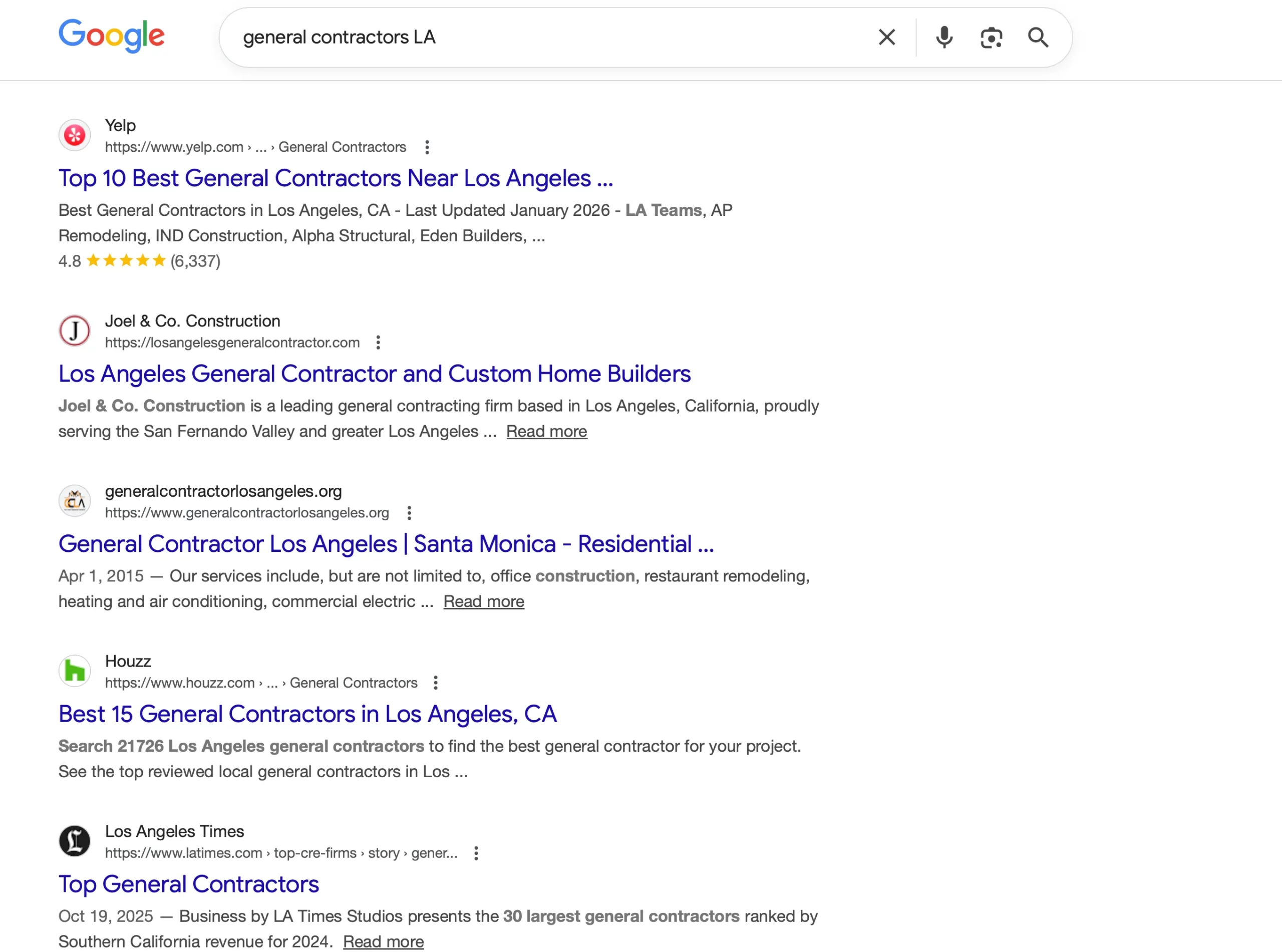
Task: Click the yelp.com breadcrumb URL
Action: [x=255, y=148]
